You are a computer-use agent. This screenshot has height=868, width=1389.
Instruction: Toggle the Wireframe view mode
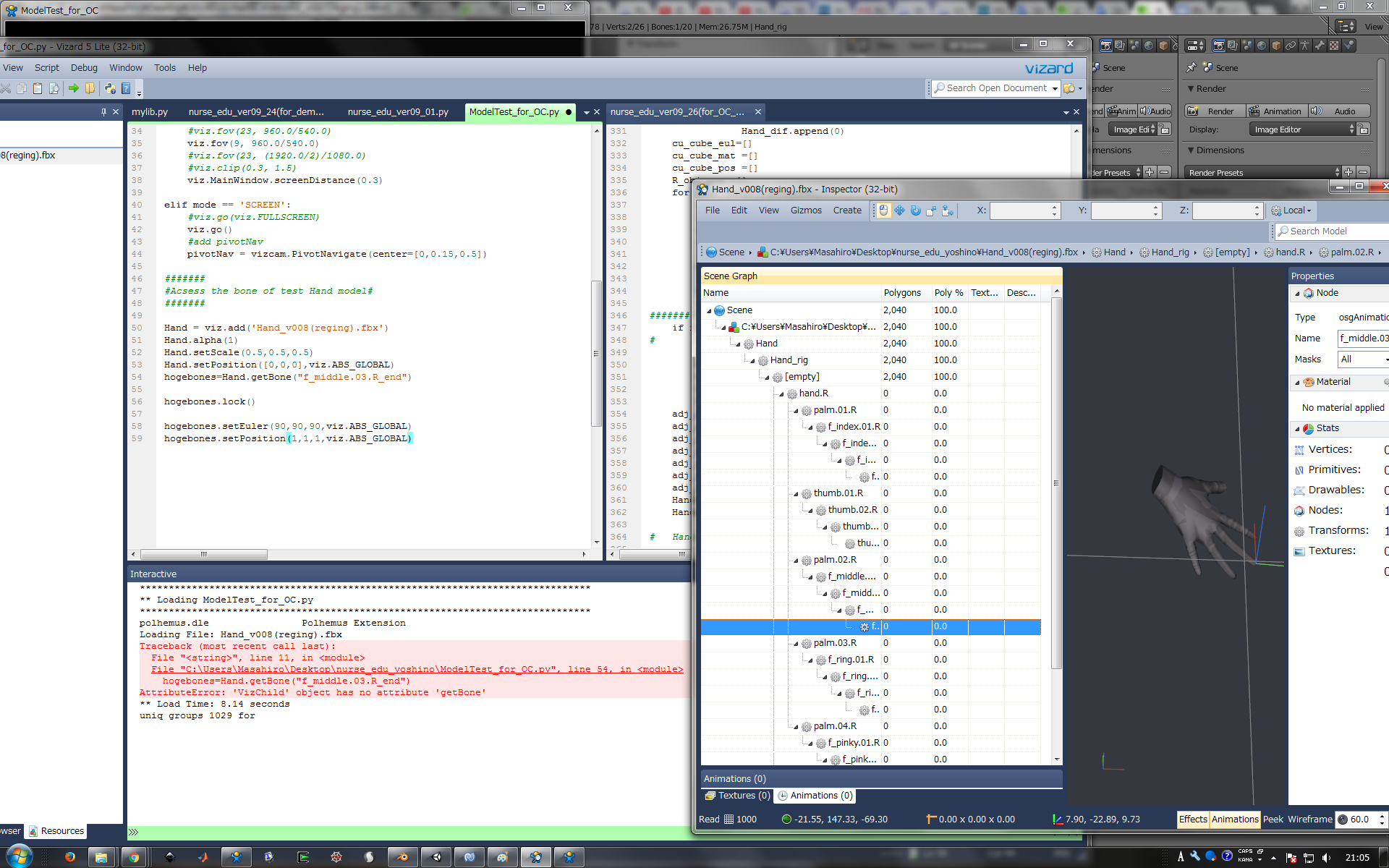tap(1309, 819)
